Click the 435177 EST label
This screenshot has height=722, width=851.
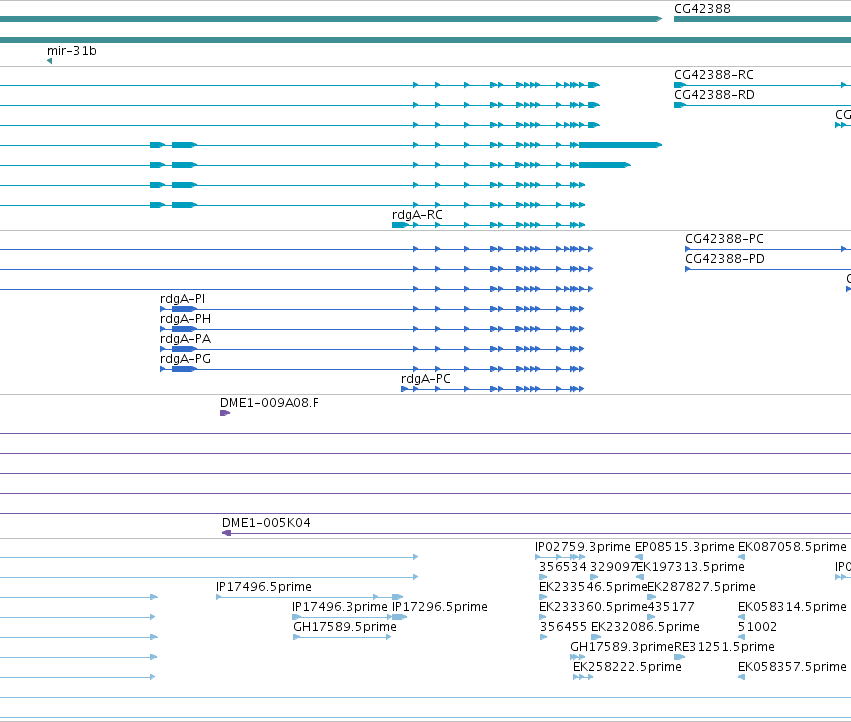(671, 607)
